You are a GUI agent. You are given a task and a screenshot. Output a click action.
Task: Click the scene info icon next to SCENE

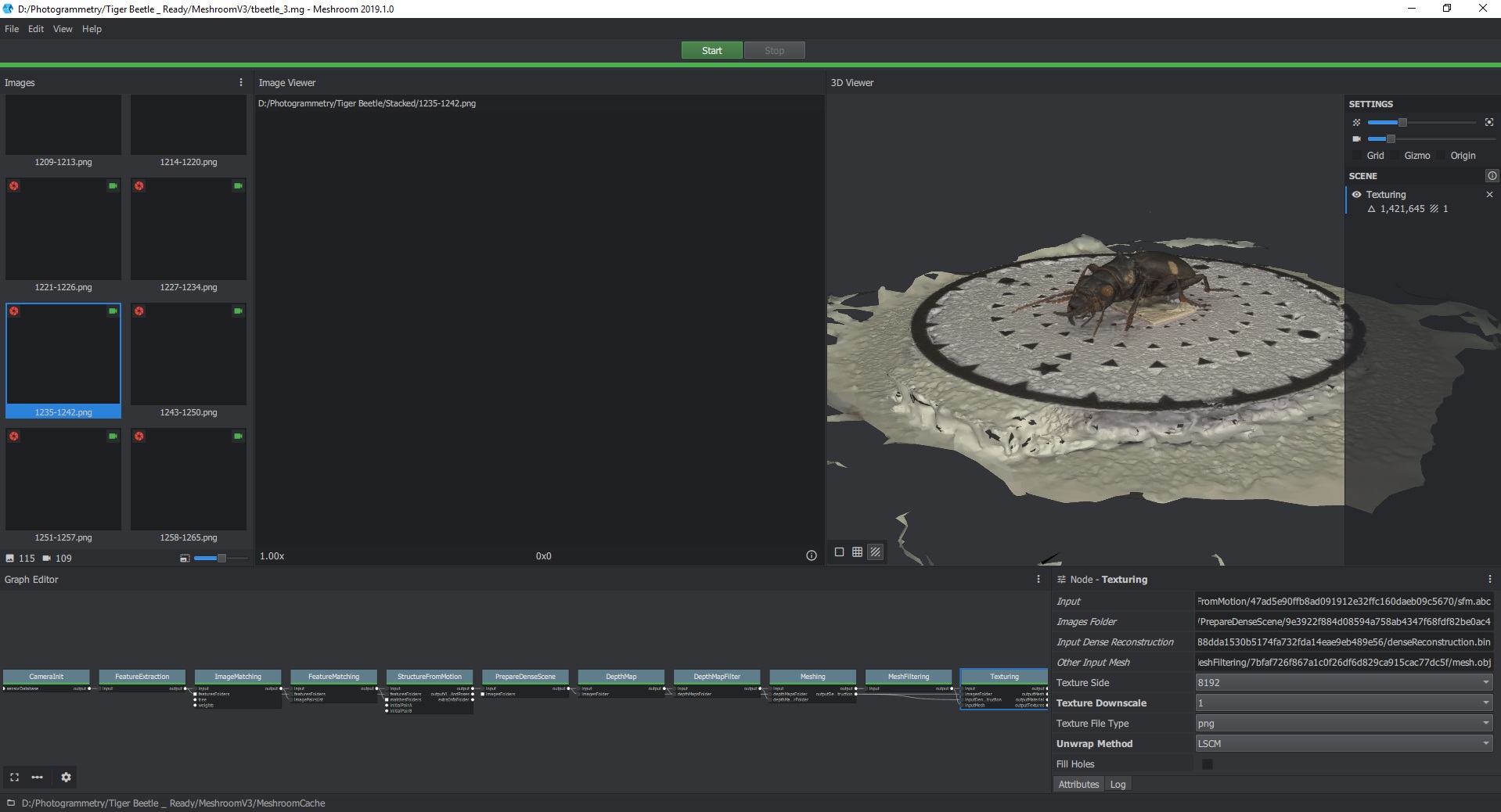pyautogui.click(x=1492, y=176)
